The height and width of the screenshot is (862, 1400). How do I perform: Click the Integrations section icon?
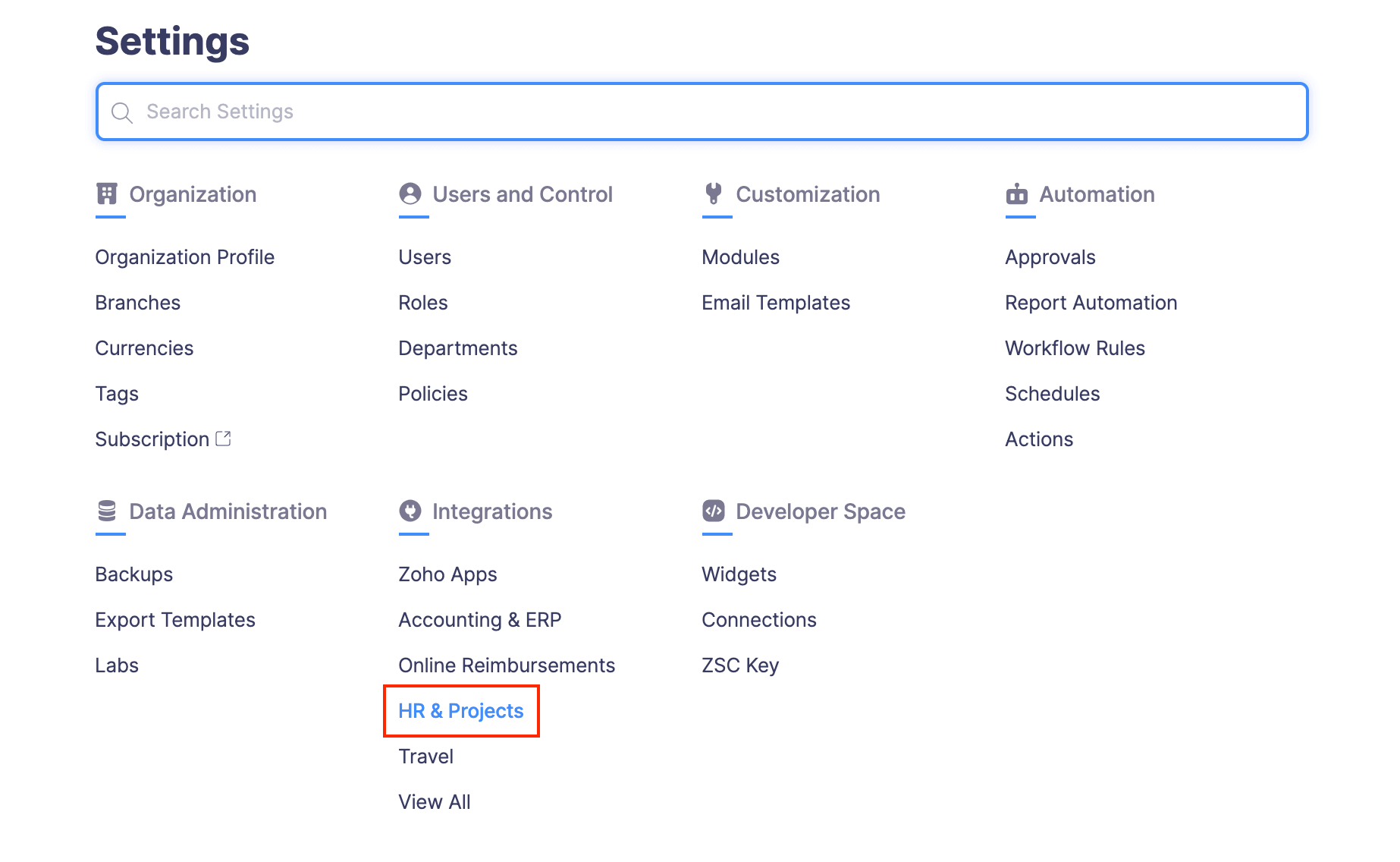pyautogui.click(x=410, y=511)
